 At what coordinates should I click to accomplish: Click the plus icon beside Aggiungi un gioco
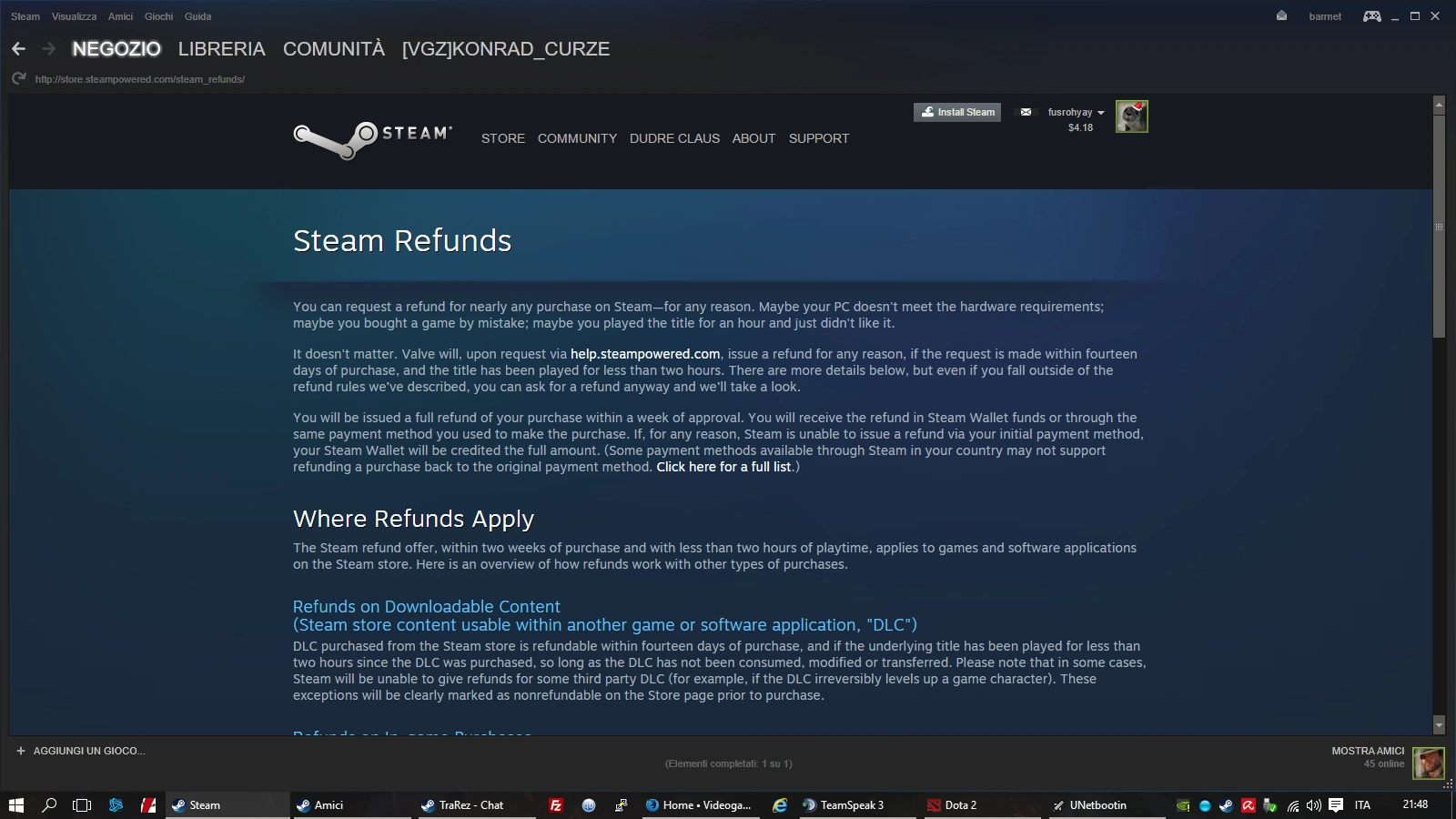21,751
